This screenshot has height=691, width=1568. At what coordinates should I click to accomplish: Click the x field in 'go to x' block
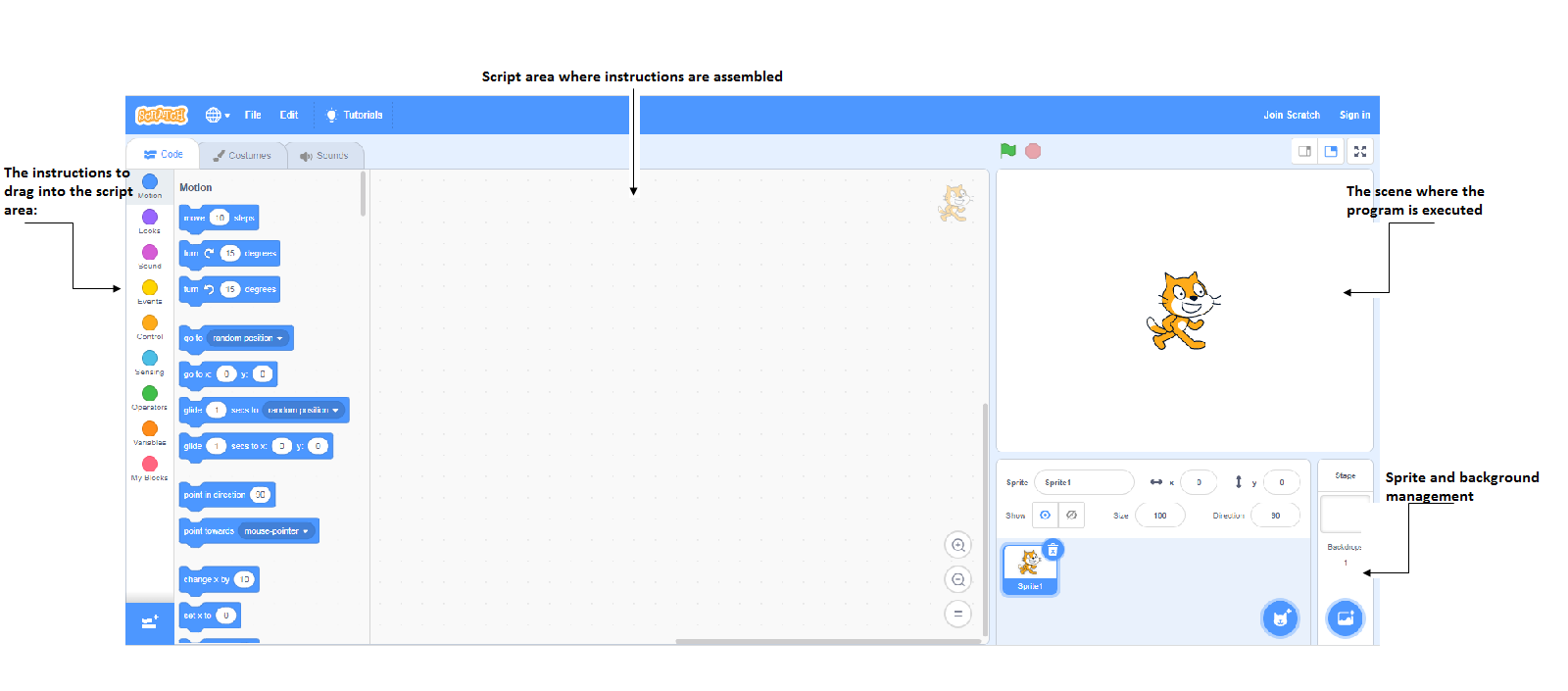(x=226, y=373)
